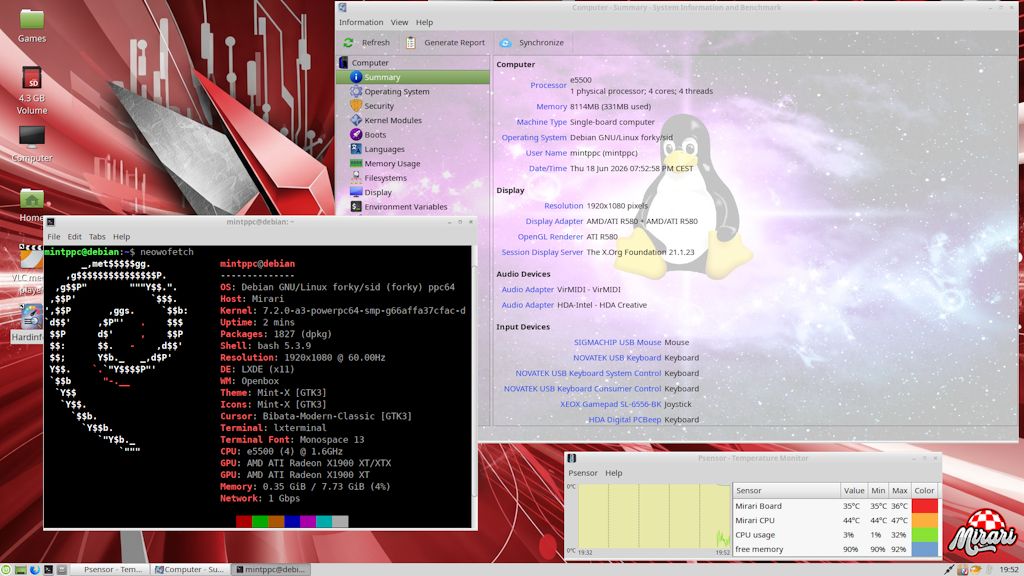Screen dimensions: 1024x576
Task: Click Operating System label in Summary
Action: click(534, 137)
